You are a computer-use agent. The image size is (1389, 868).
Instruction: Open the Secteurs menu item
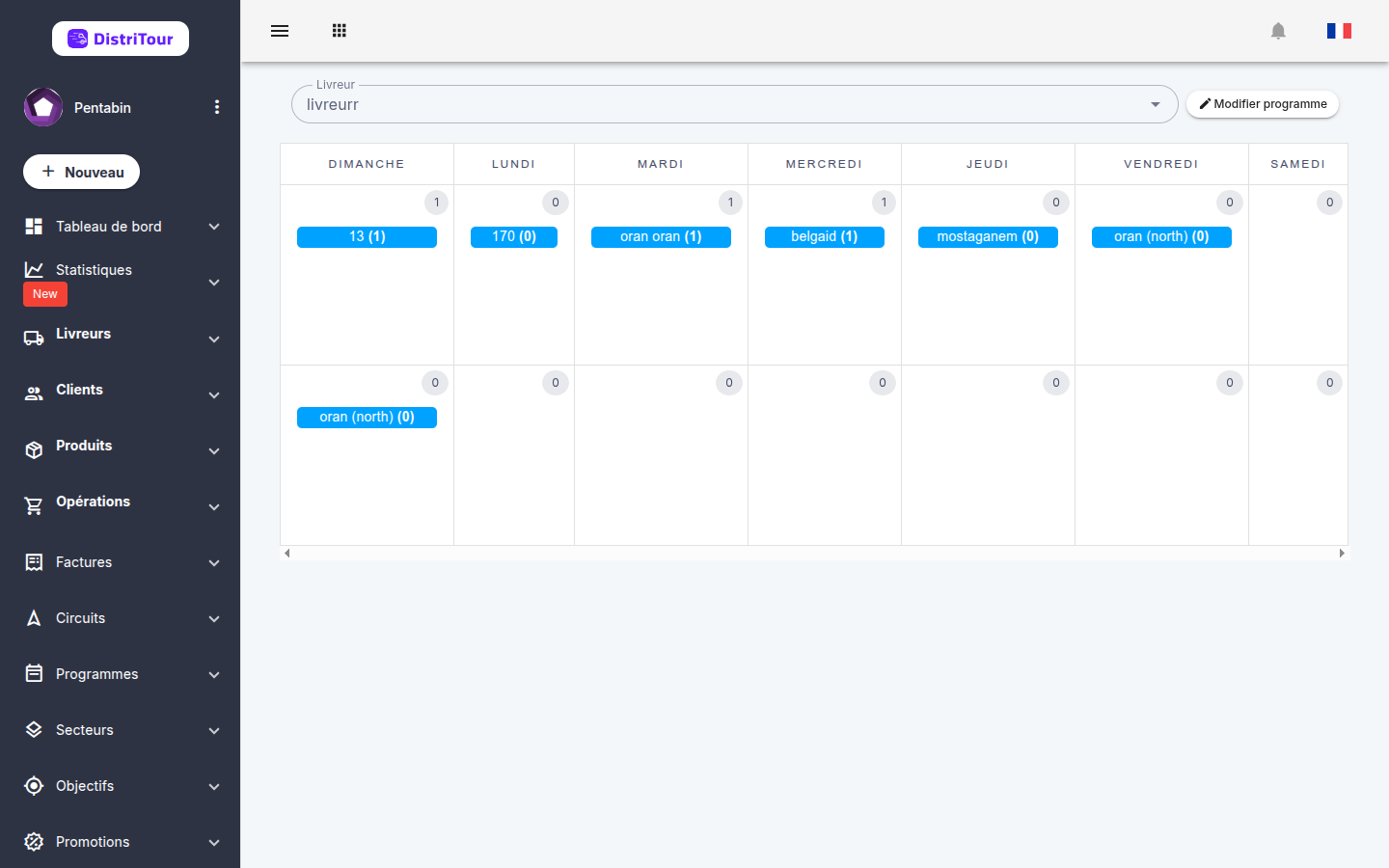point(121,730)
